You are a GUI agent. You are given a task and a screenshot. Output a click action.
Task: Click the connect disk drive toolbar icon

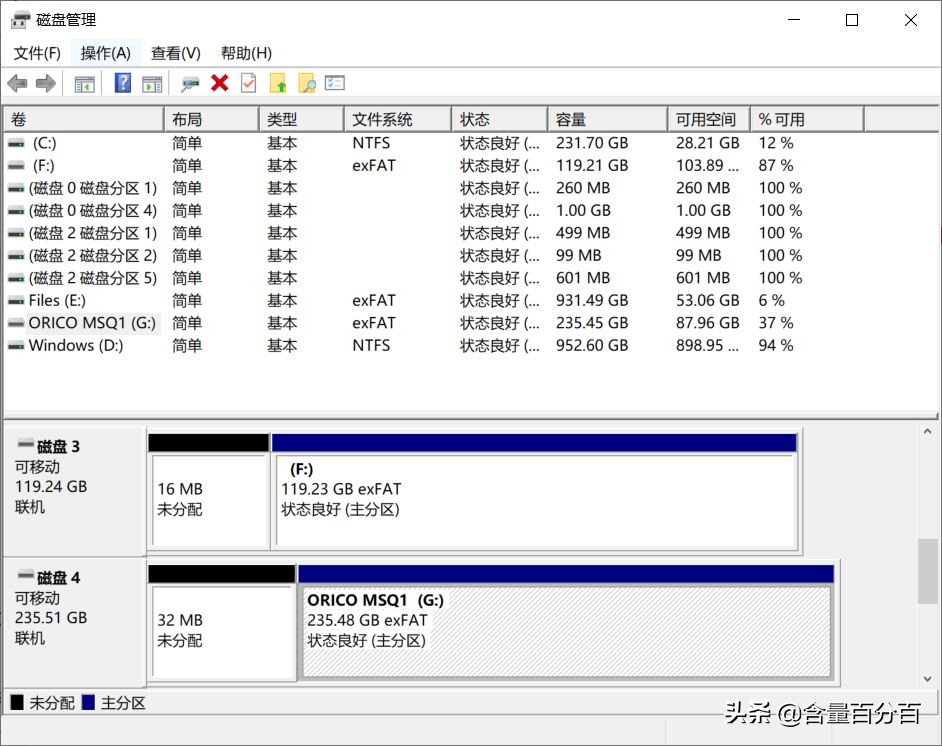(190, 83)
